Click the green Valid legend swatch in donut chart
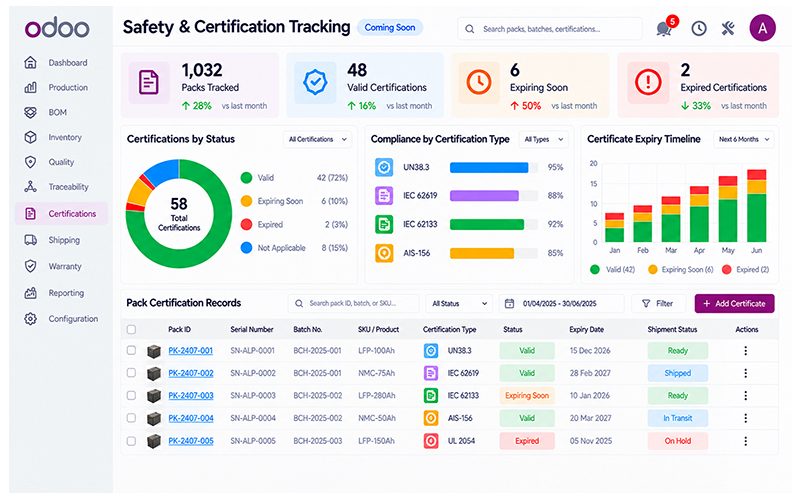The image size is (800, 498). coord(246,178)
